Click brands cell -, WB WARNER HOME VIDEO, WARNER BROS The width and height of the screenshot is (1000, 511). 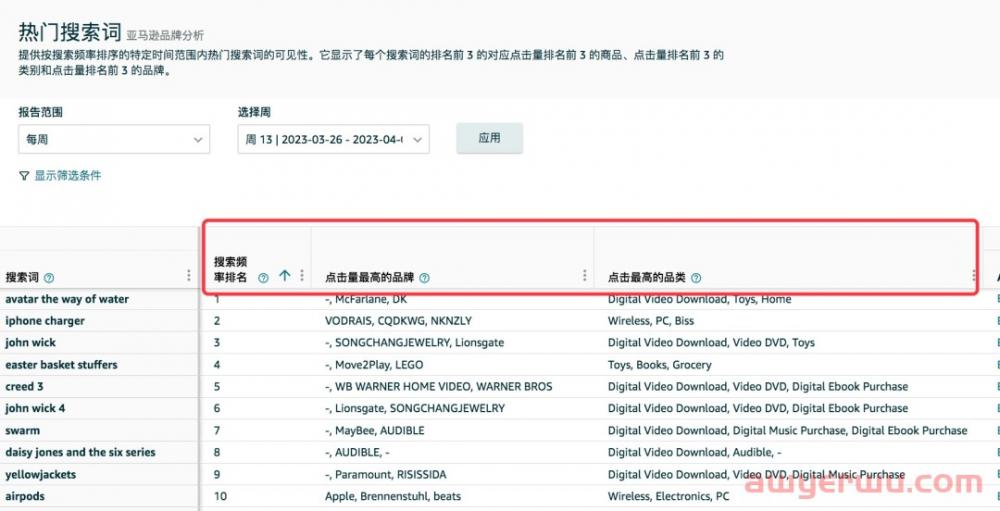click(x=439, y=387)
